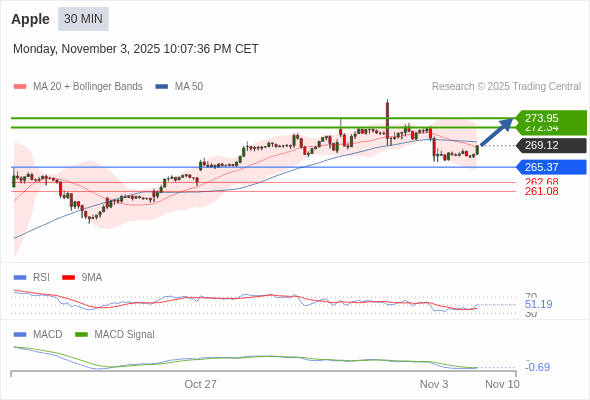Image resolution: width=590 pixels, height=400 pixels.
Task: Click the blue MACD legend swatch
Action: 20,335
